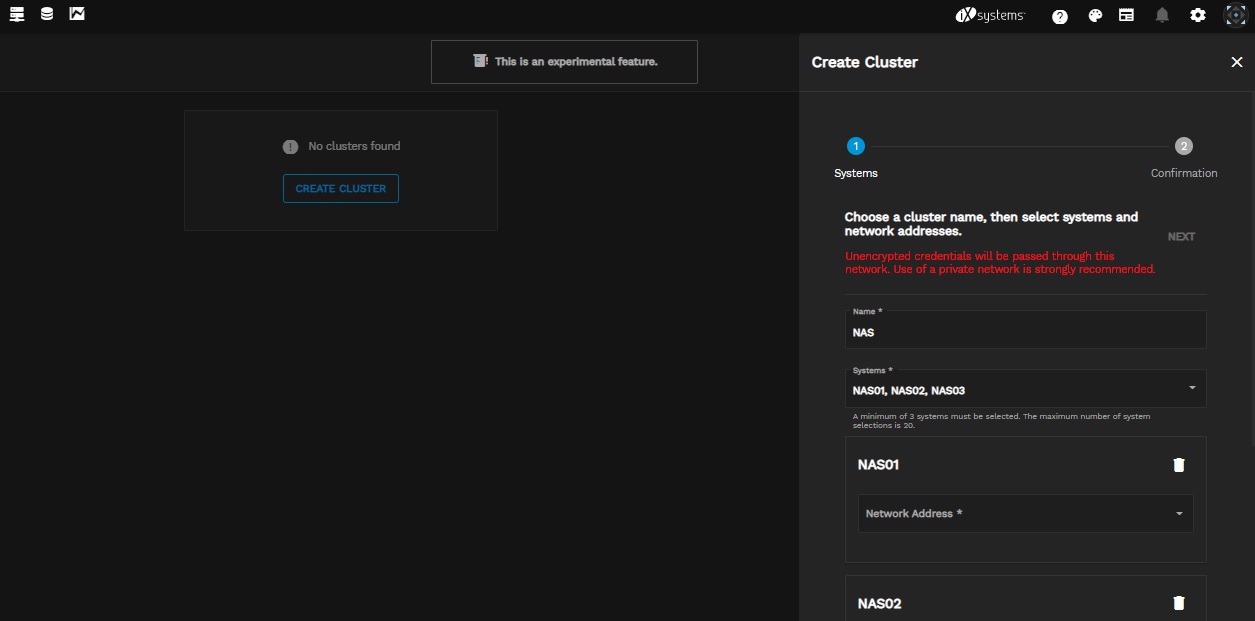The height and width of the screenshot is (621, 1255).
Task: Click the iXsystems logo
Action: click(x=990, y=16)
